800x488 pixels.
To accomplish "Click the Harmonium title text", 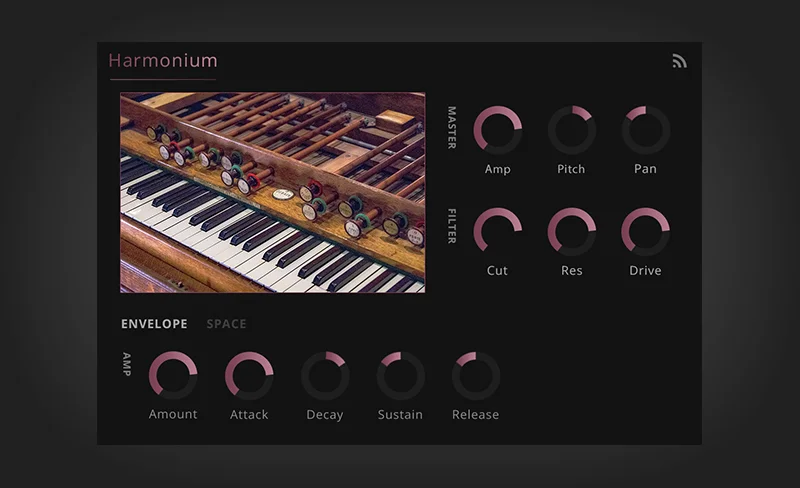I will coord(163,61).
